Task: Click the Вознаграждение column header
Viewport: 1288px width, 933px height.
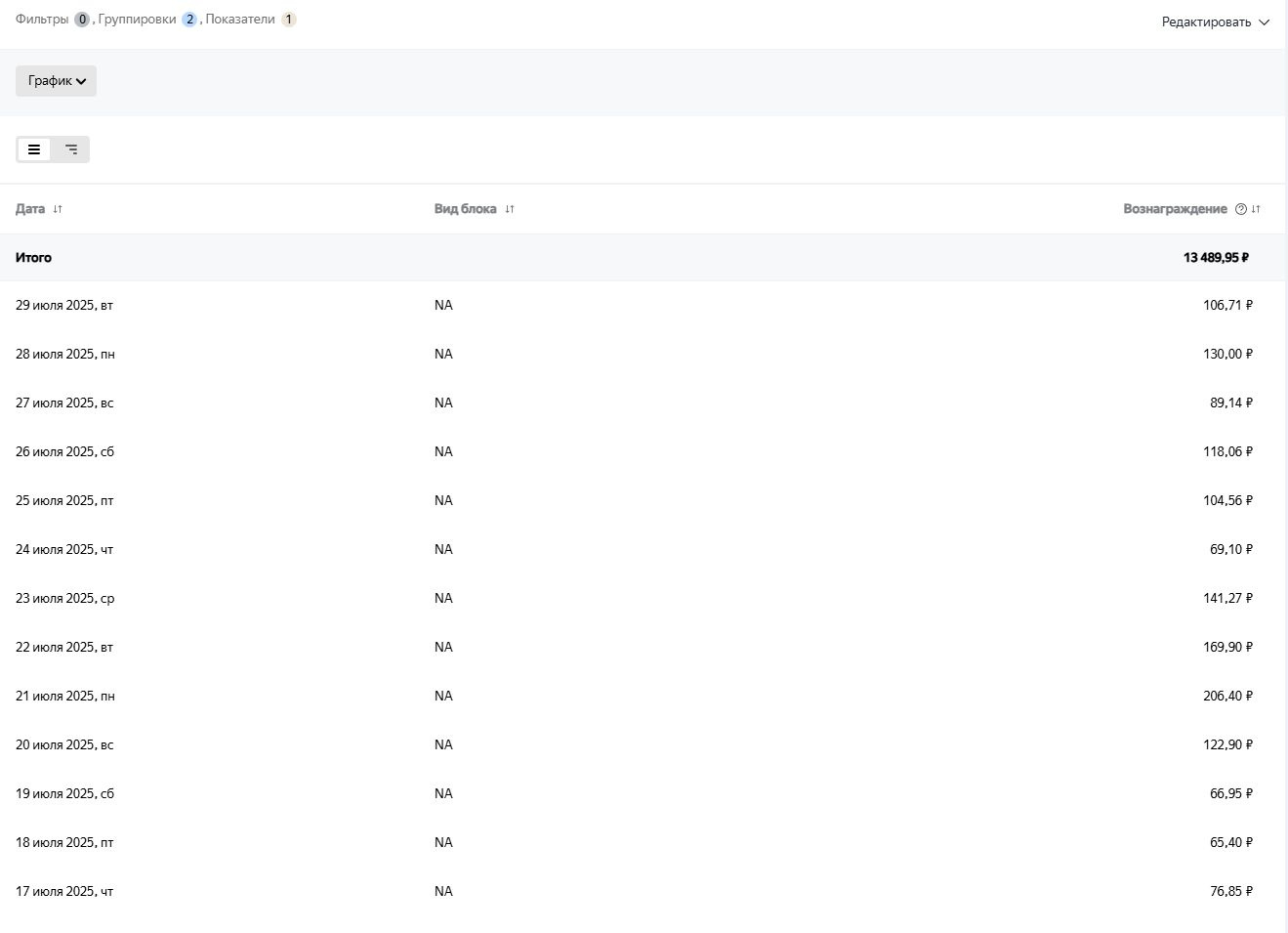Action: pos(1175,209)
